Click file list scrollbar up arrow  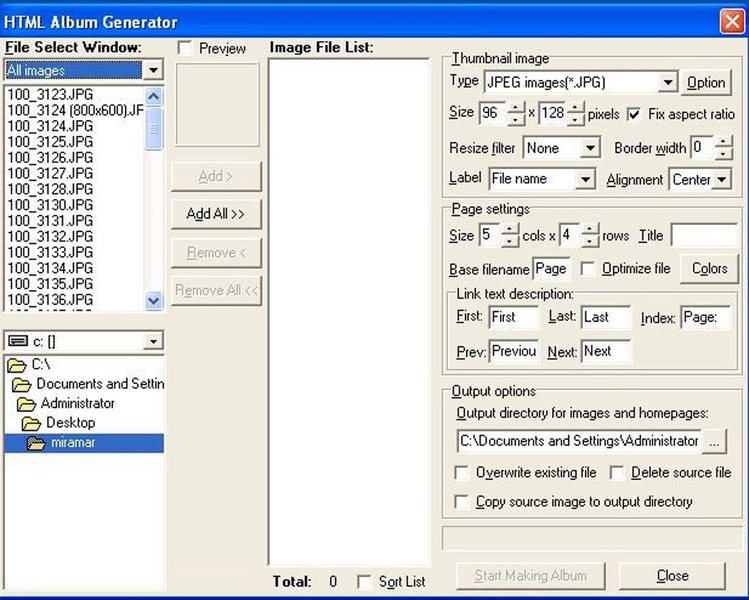point(153,97)
